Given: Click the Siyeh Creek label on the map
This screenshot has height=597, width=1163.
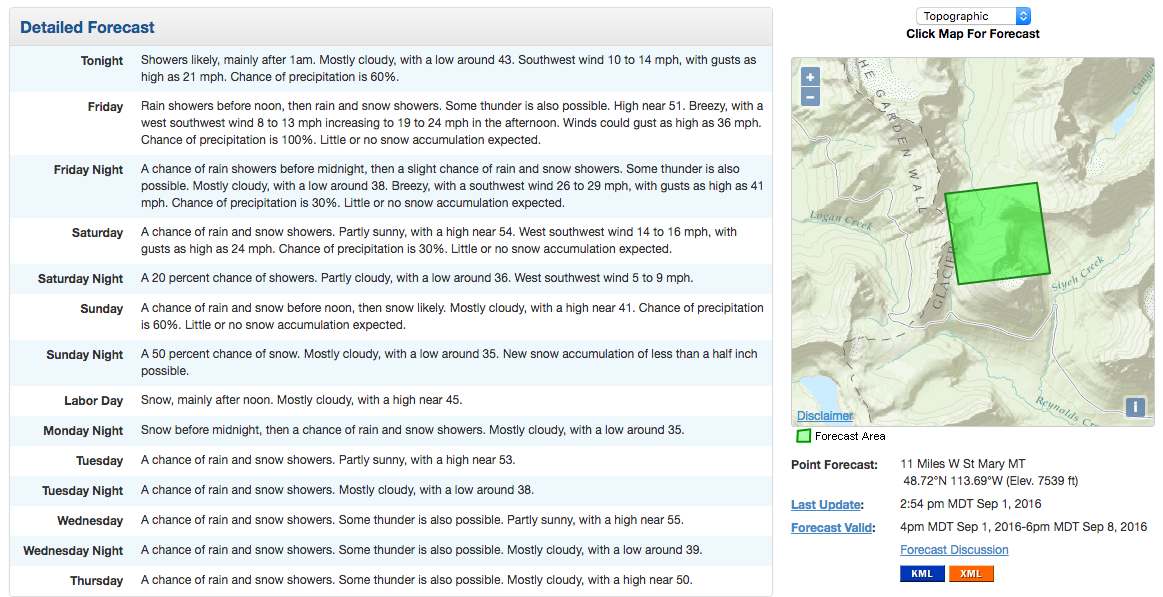Looking at the screenshot, I should 1078,273.
